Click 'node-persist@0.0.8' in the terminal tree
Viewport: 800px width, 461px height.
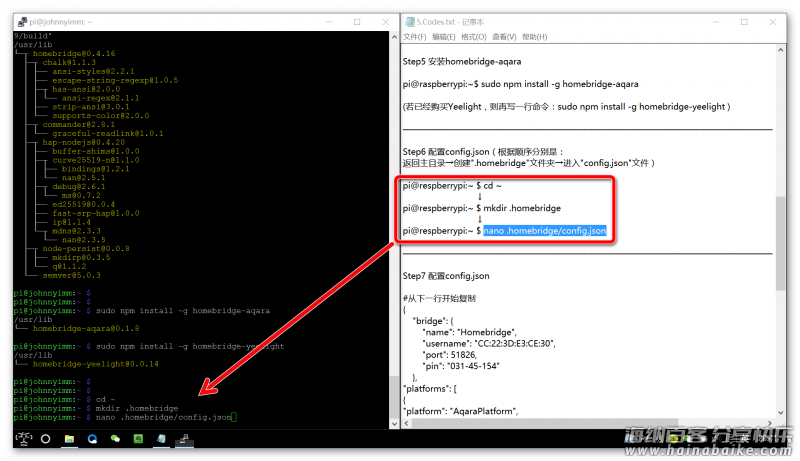point(86,249)
